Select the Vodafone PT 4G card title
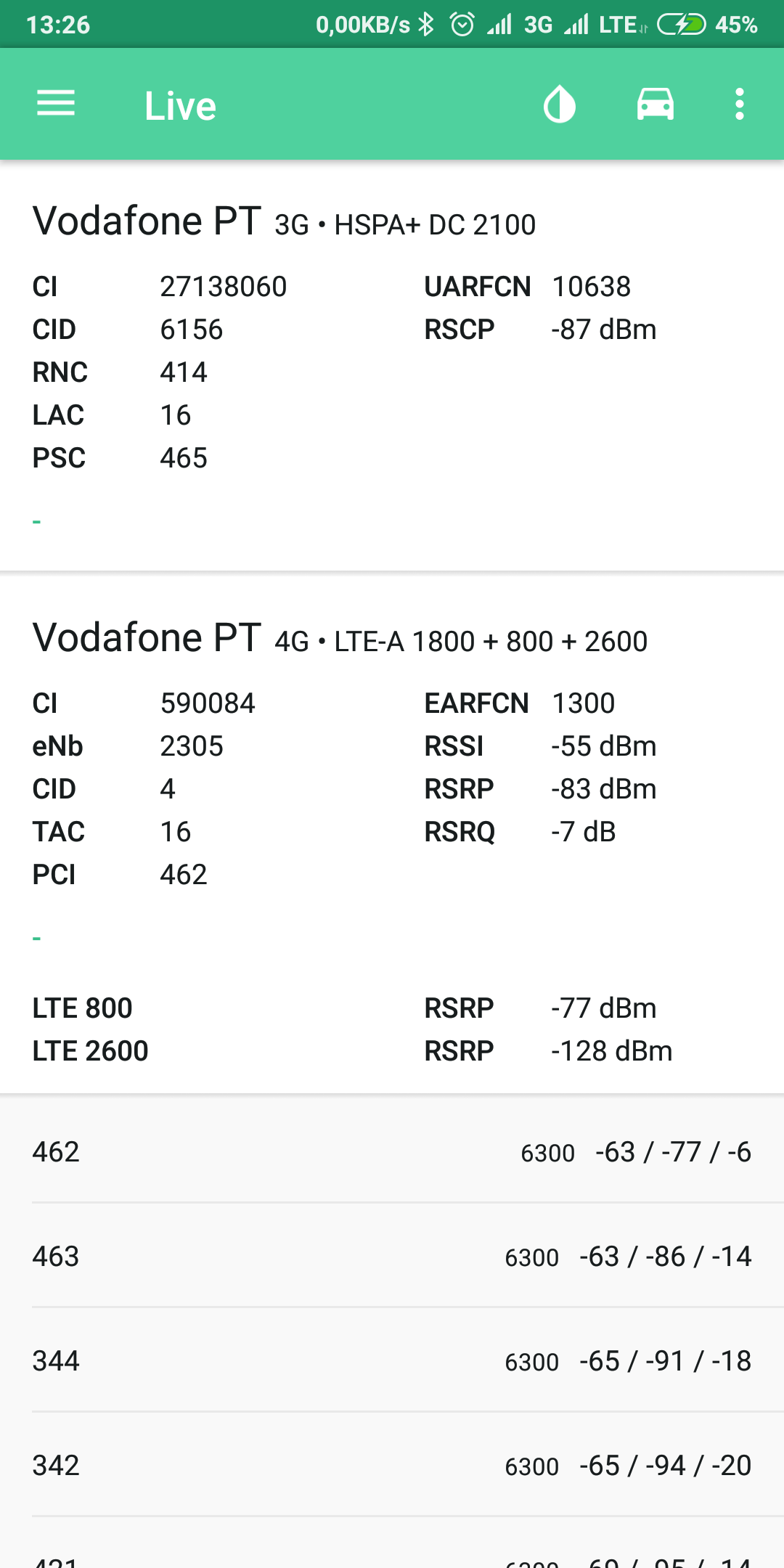Image resolution: width=784 pixels, height=1568 pixels. 147,637
